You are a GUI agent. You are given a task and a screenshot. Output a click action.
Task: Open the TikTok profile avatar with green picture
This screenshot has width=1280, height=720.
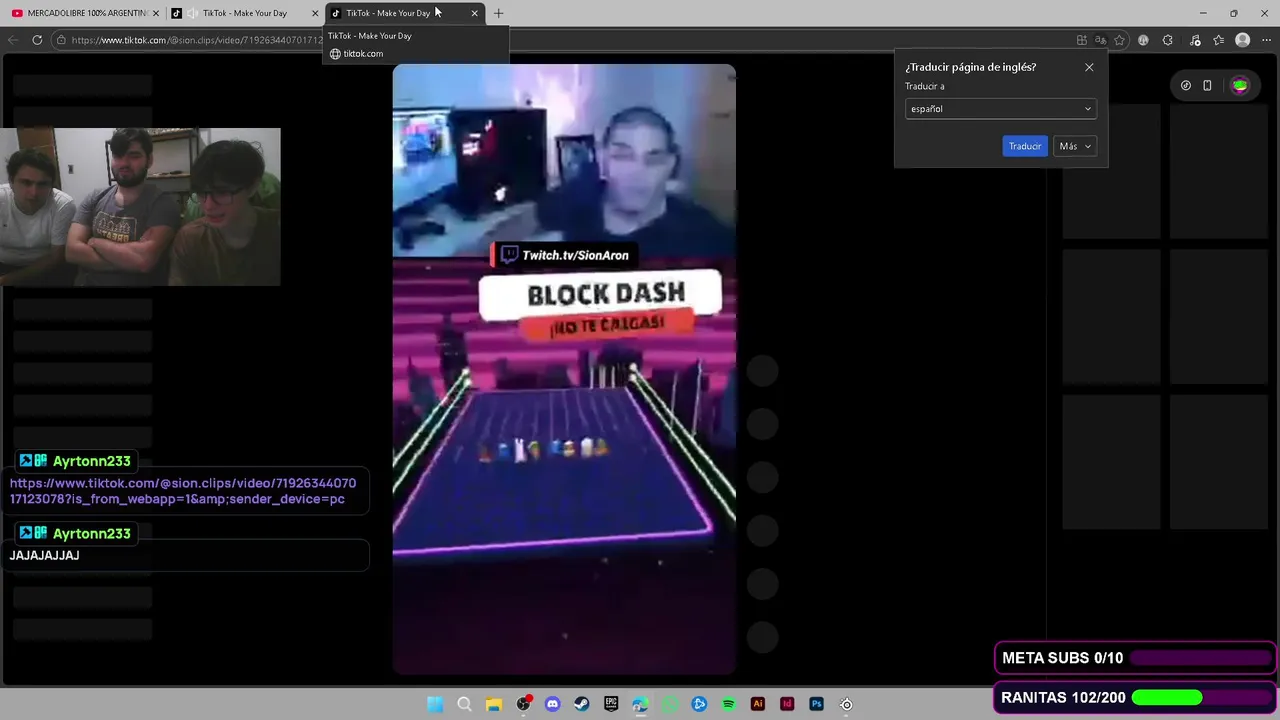pos(1240,86)
